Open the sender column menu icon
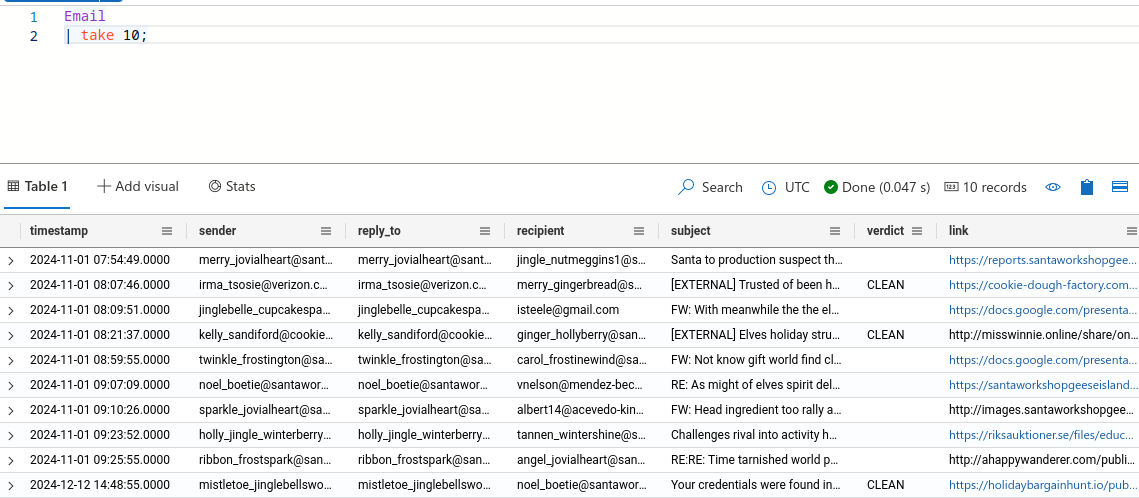Screen dimensions: 1139x498 click(x=326, y=231)
